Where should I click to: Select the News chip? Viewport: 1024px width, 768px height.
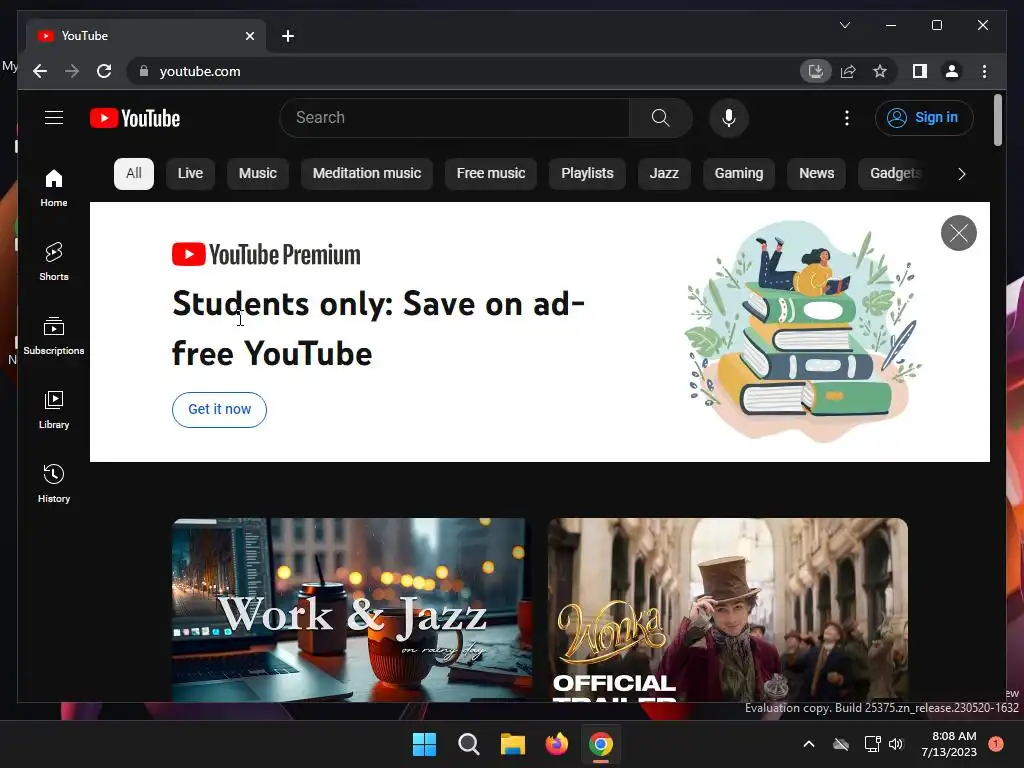tap(816, 174)
